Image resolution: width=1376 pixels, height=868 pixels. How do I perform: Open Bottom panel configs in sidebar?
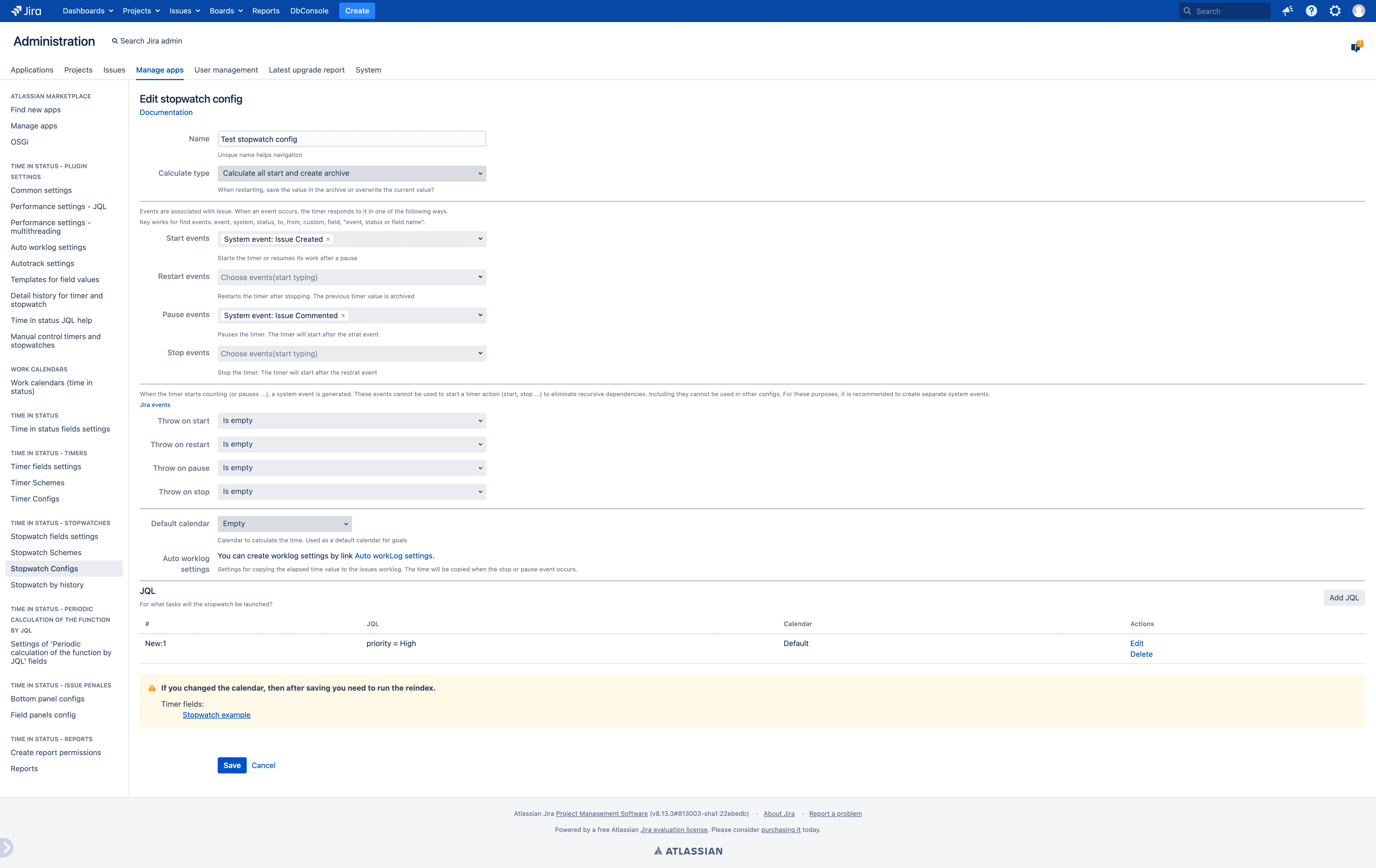(x=47, y=699)
